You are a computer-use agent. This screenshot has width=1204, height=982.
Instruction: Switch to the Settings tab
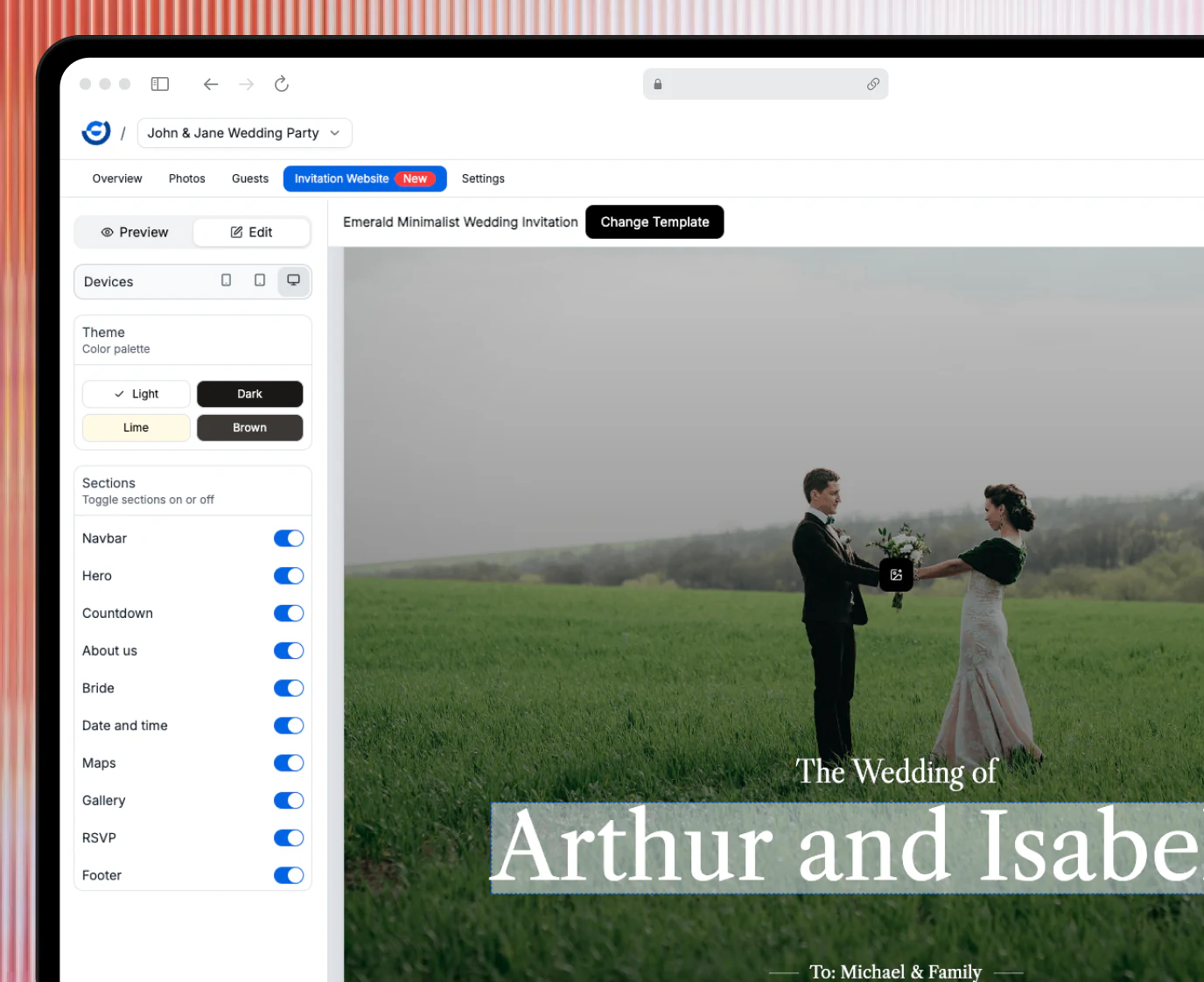tap(483, 179)
